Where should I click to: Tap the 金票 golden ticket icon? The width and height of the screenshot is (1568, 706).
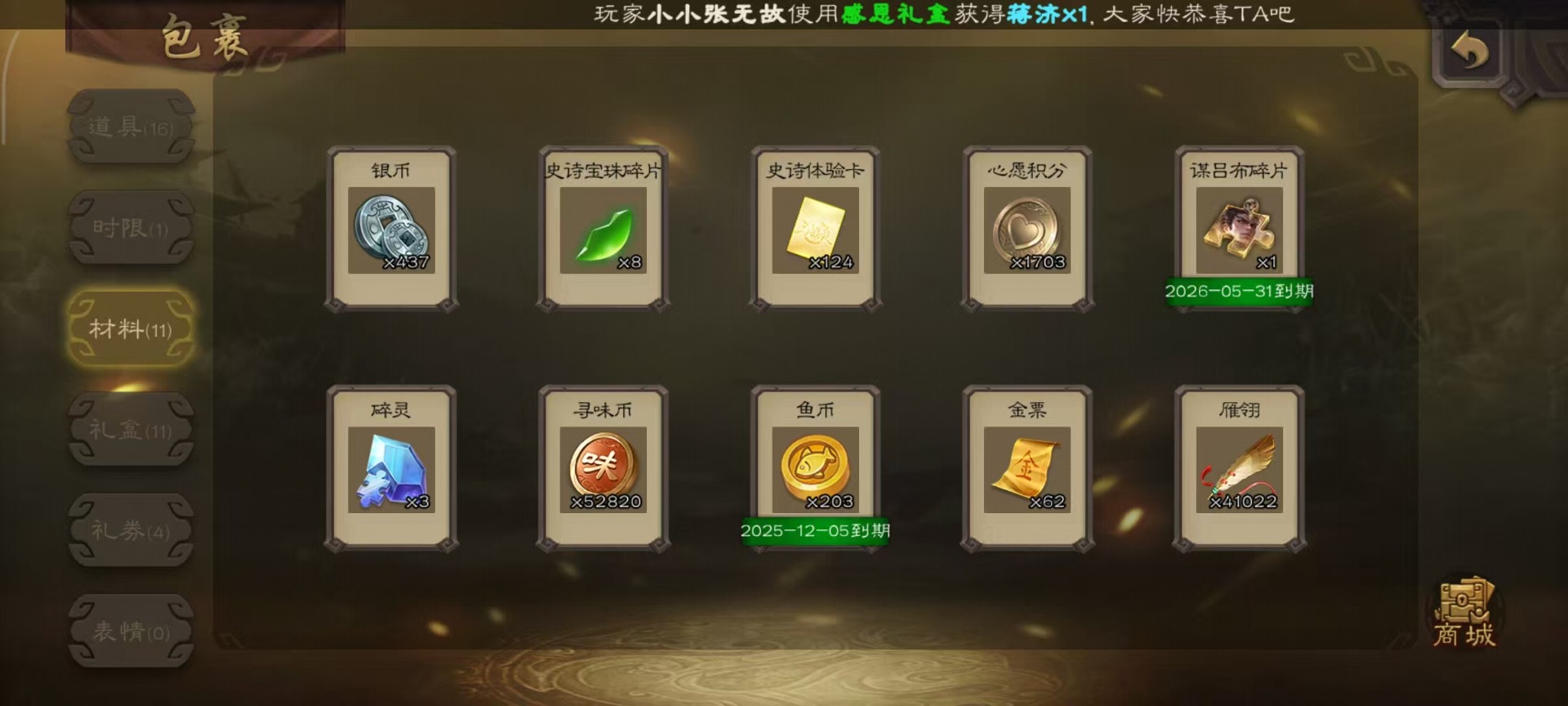click(x=1027, y=469)
